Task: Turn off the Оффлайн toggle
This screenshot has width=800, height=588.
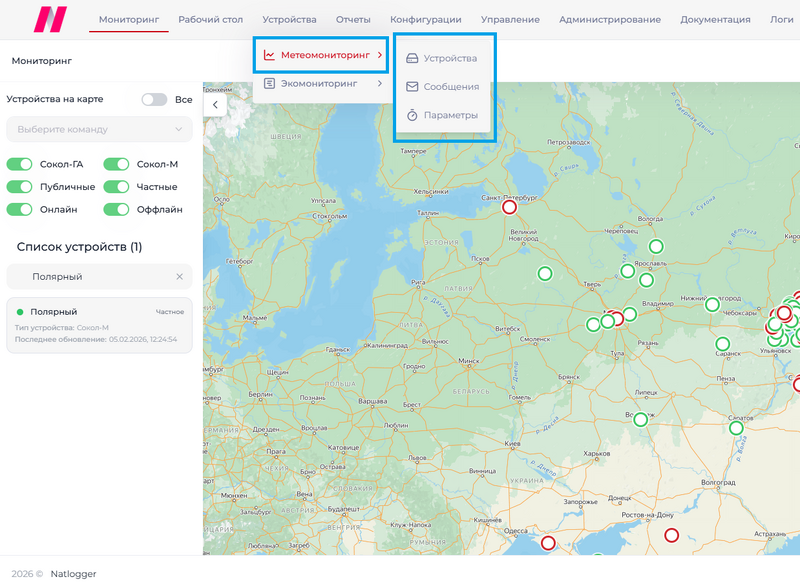Action: pos(116,209)
